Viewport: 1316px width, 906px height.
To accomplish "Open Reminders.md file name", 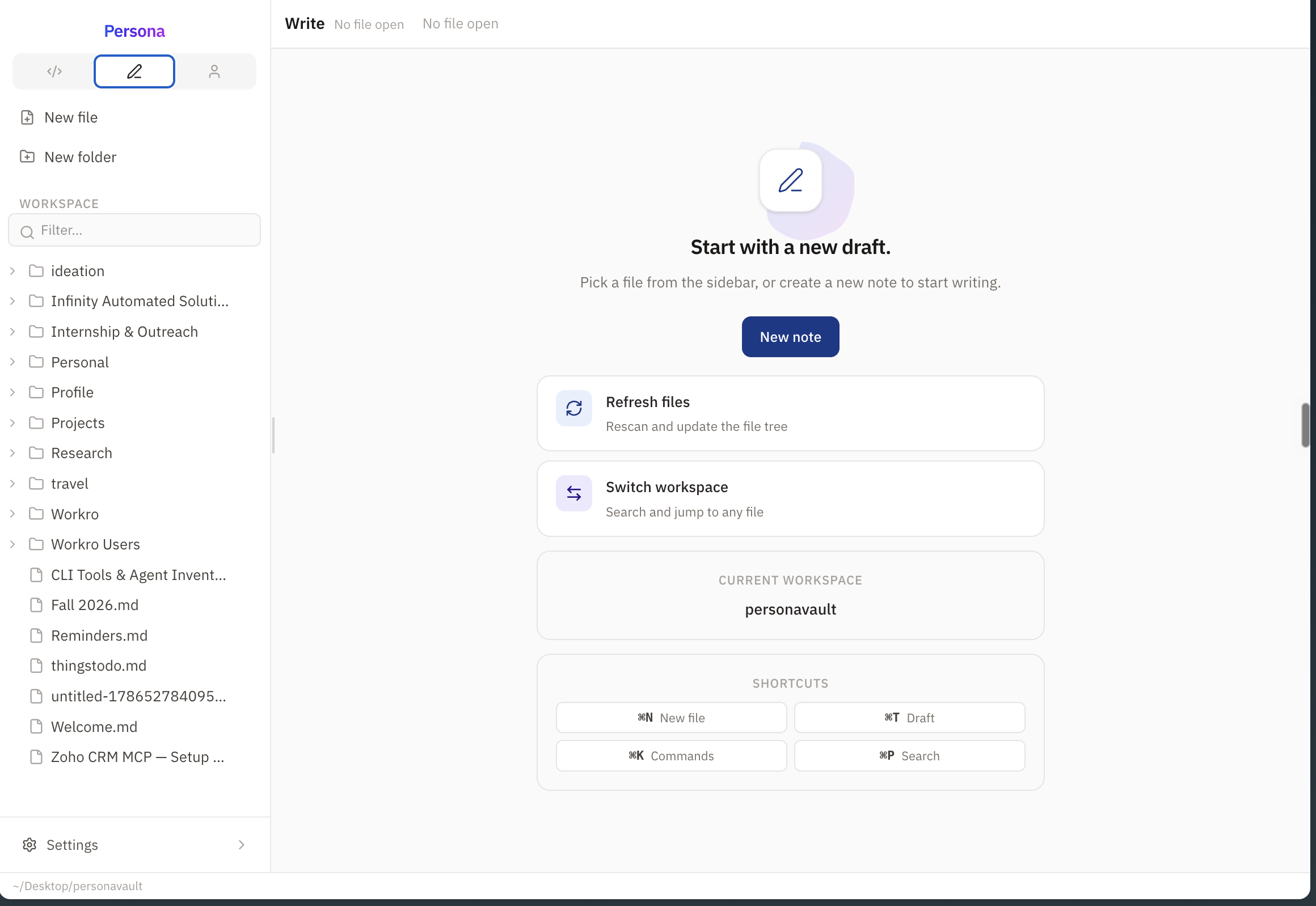I will point(99,636).
